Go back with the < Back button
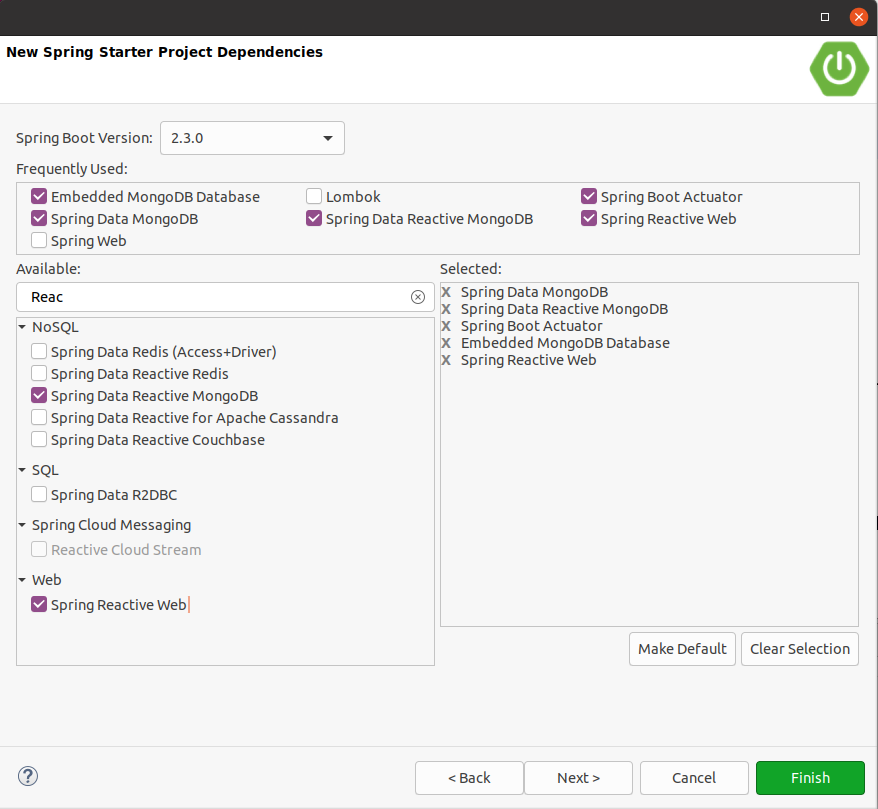Viewport: 878px width, 809px height. pyautogui.click(x=469, y=778)
